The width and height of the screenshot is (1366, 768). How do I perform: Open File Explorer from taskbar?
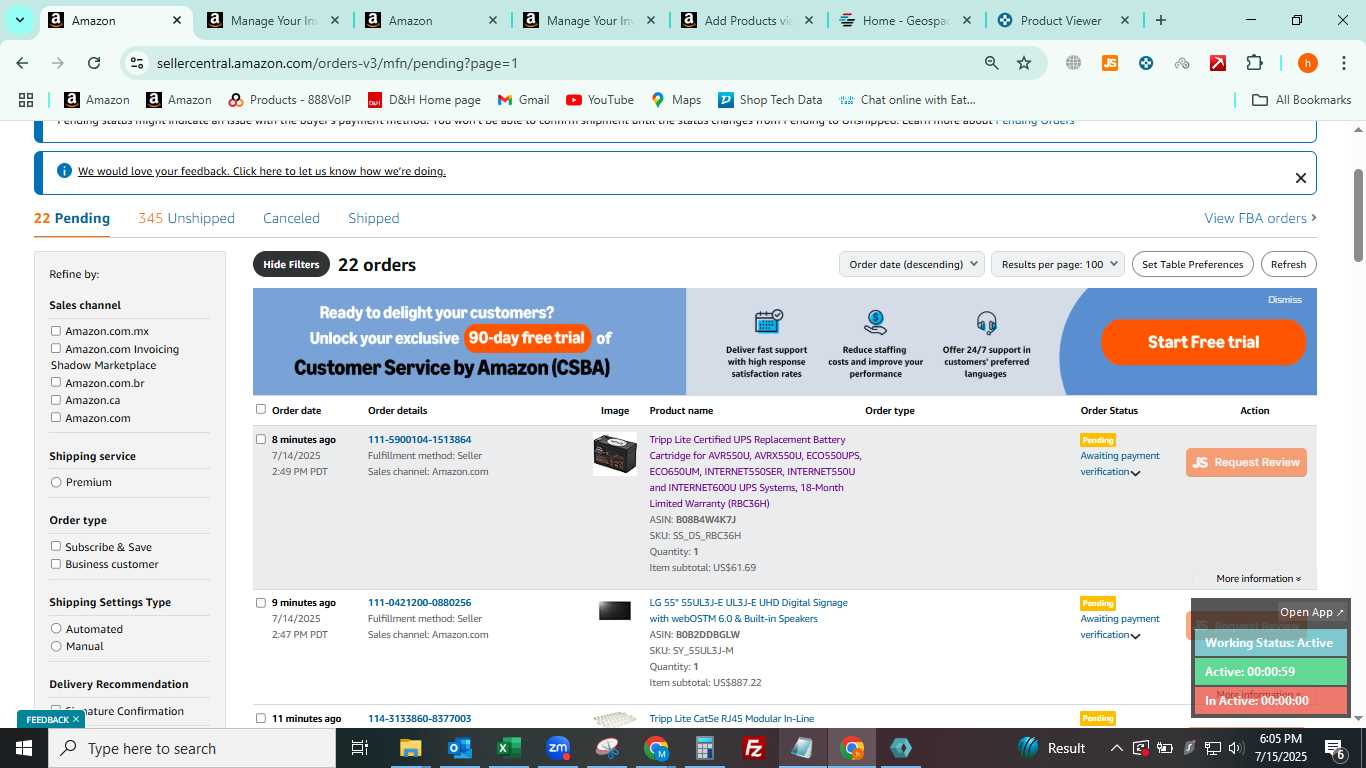point(411,748)
